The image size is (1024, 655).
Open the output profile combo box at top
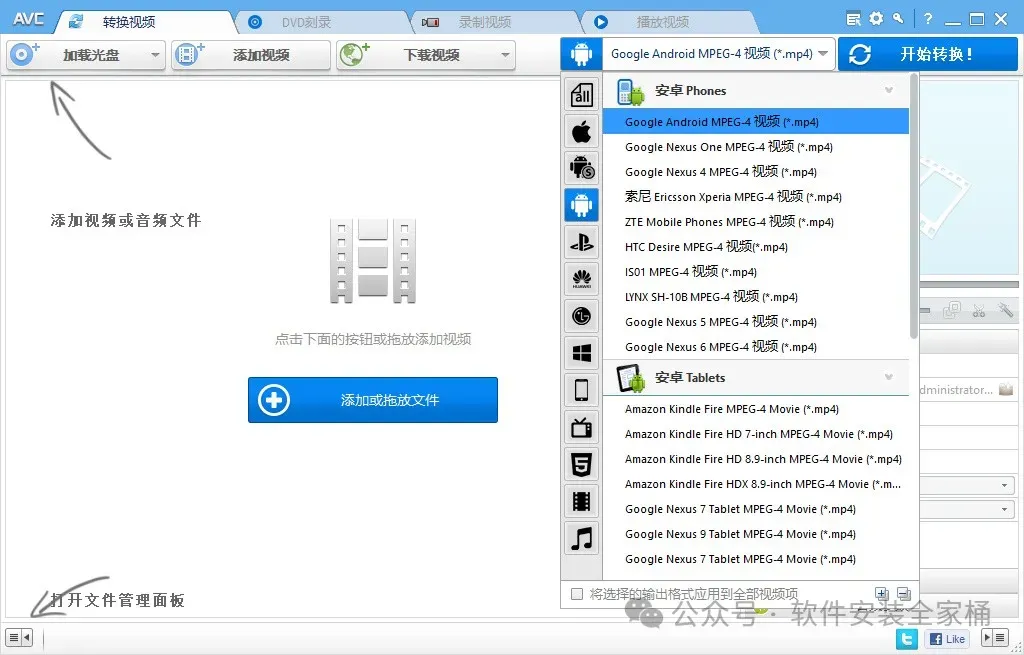coord(719,54)
